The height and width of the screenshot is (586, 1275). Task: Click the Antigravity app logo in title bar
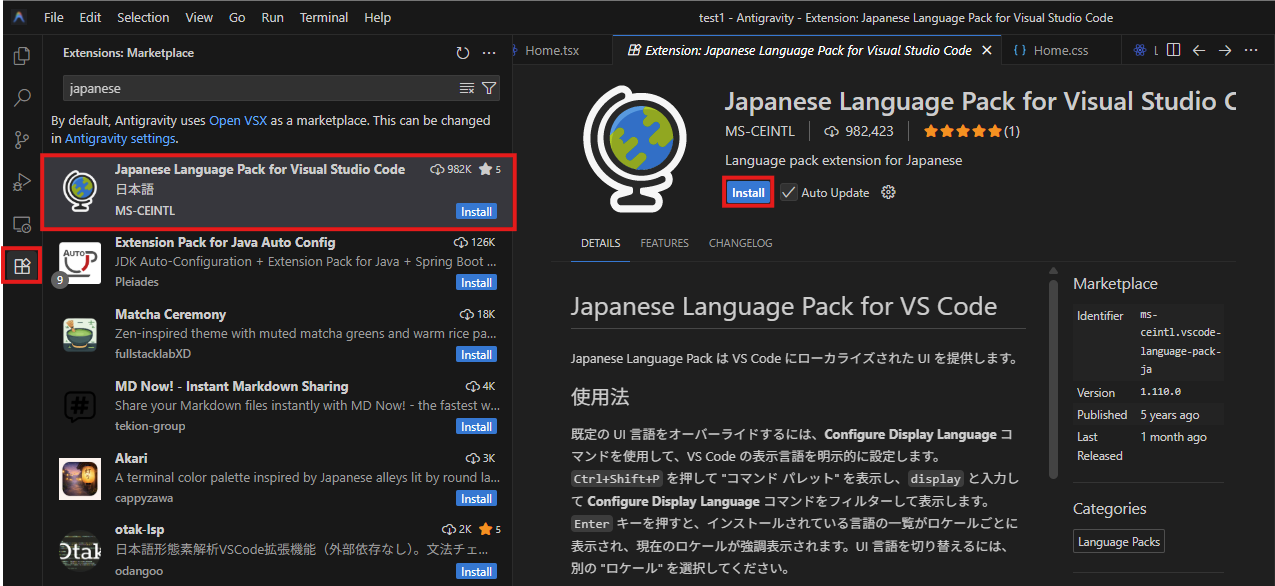(x=19, y=18)
